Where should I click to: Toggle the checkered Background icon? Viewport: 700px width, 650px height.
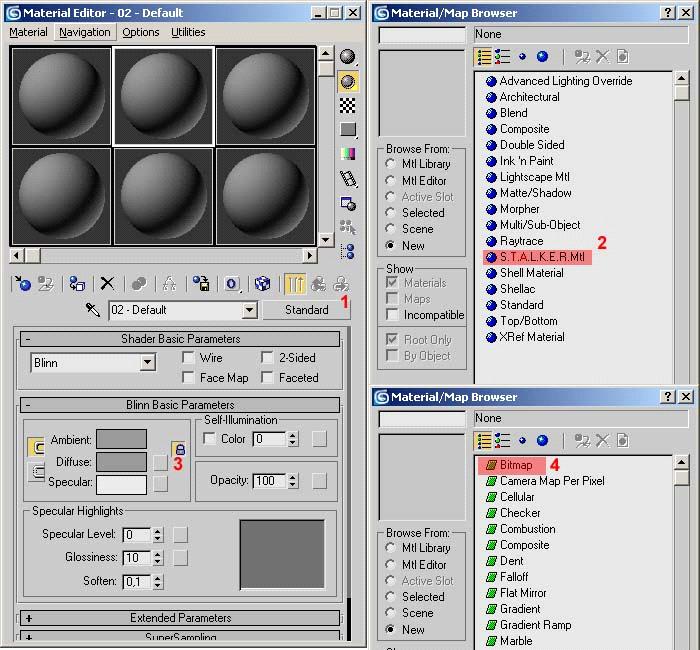point(348,105)
